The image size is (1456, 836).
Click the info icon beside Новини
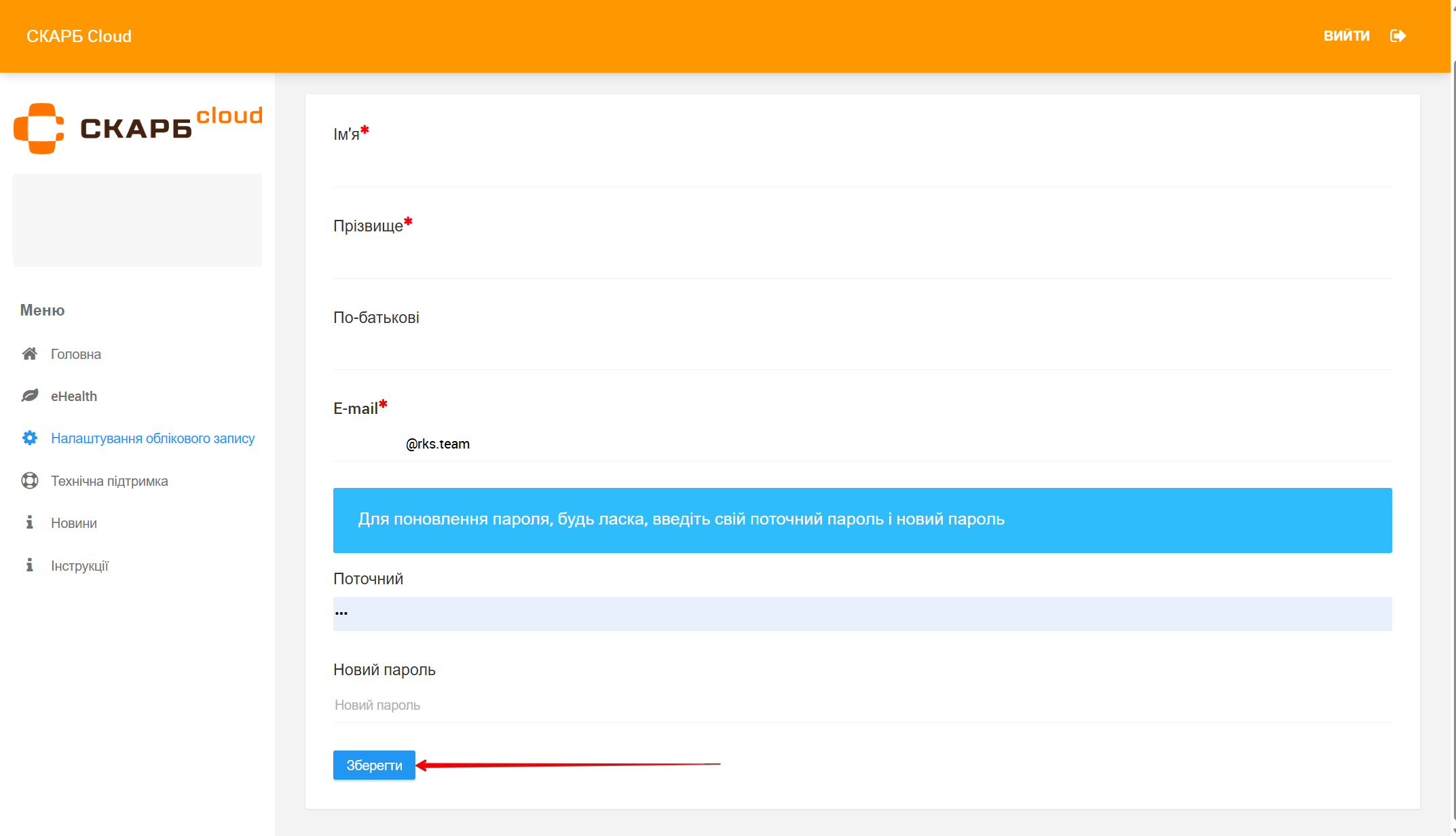click(x=29, y=522)
